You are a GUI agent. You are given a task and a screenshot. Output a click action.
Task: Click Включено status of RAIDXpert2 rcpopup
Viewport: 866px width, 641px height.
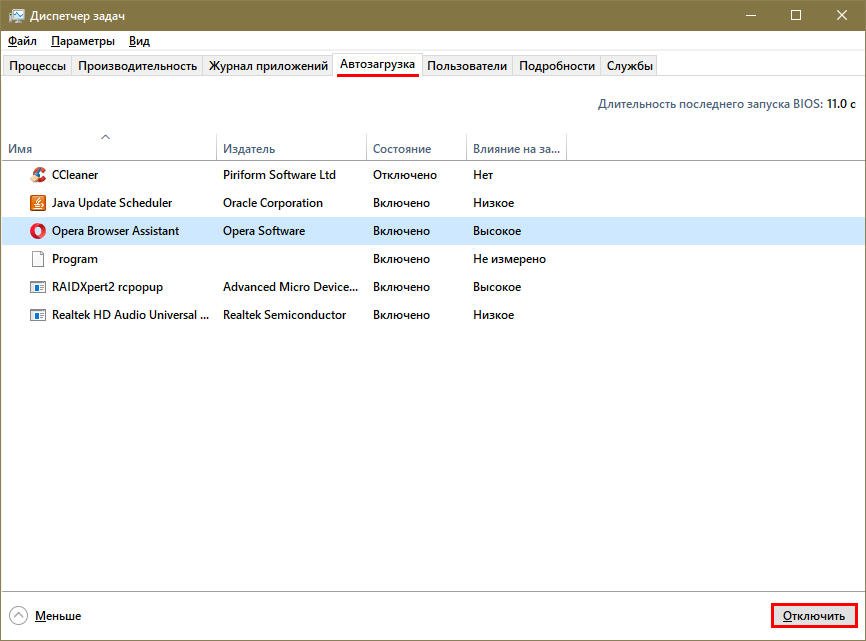point(401,287)
